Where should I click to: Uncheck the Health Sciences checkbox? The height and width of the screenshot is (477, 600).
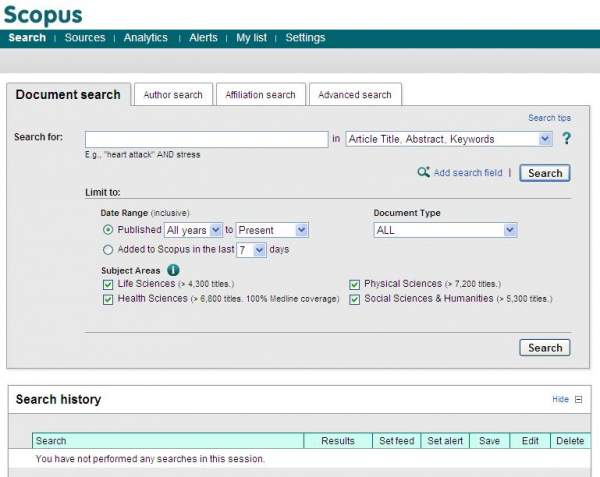point(108,299)
